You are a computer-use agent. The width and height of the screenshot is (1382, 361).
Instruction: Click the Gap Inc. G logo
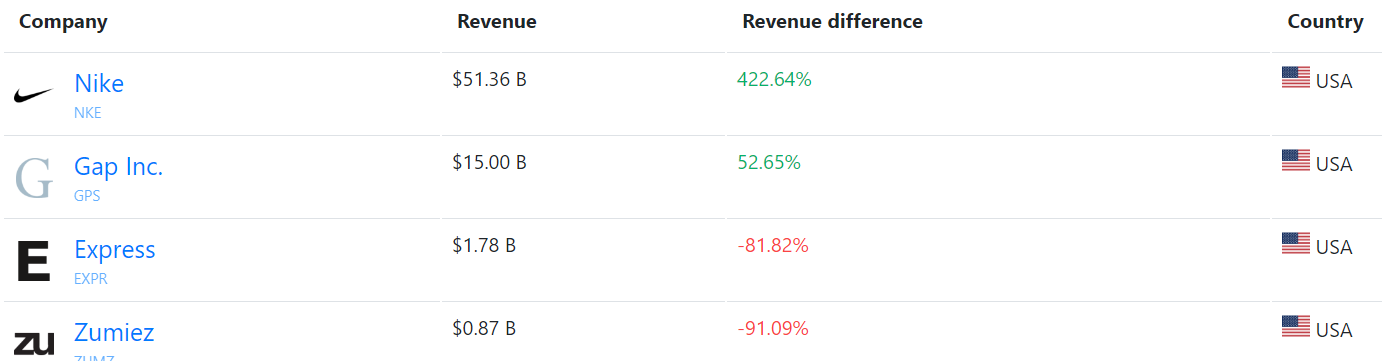click(x=33, y=179)
